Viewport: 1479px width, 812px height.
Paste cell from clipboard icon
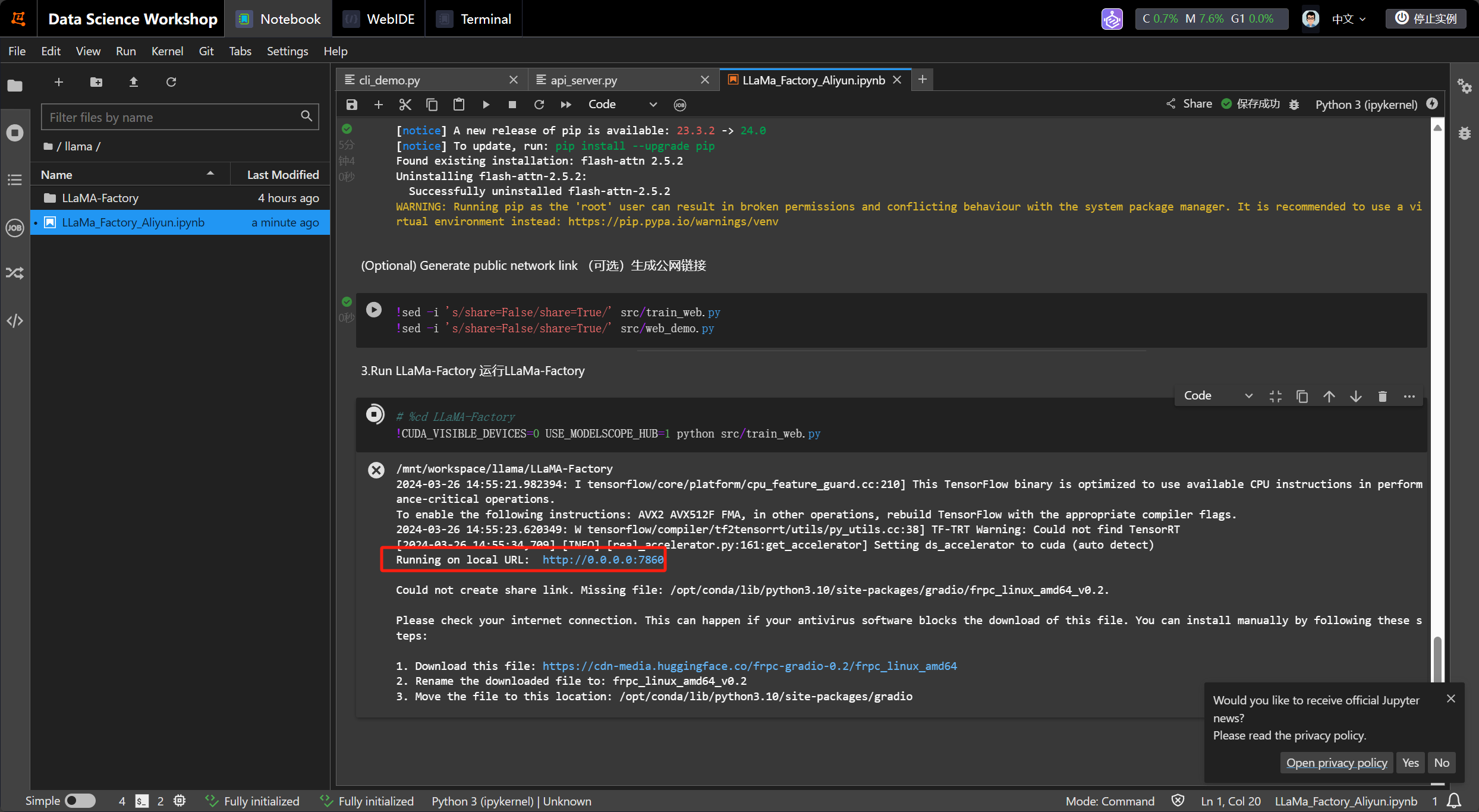pyautogui.click(x=459, y=105)
